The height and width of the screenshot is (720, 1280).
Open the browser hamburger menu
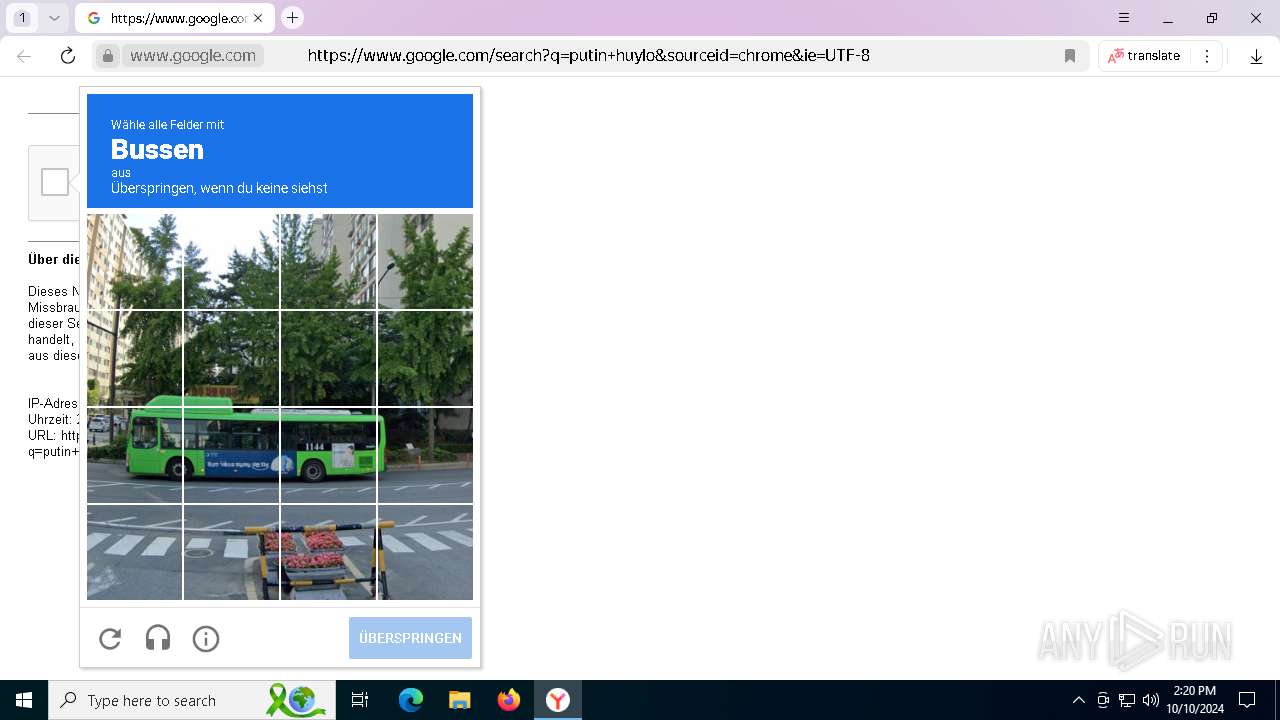[x=1124, y=18]
